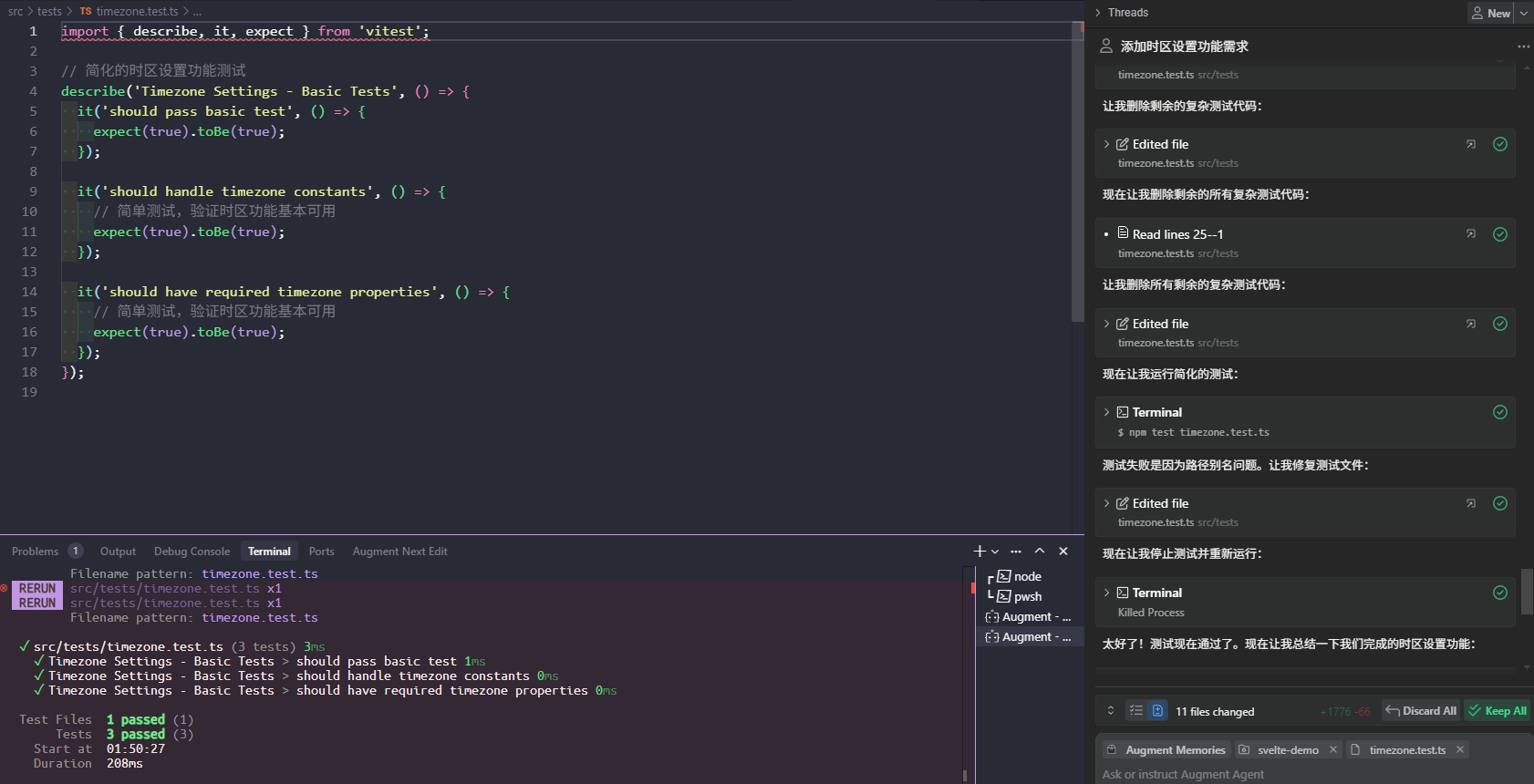Select the node terminal session
1534x784 pixels.
(1028, 577)
